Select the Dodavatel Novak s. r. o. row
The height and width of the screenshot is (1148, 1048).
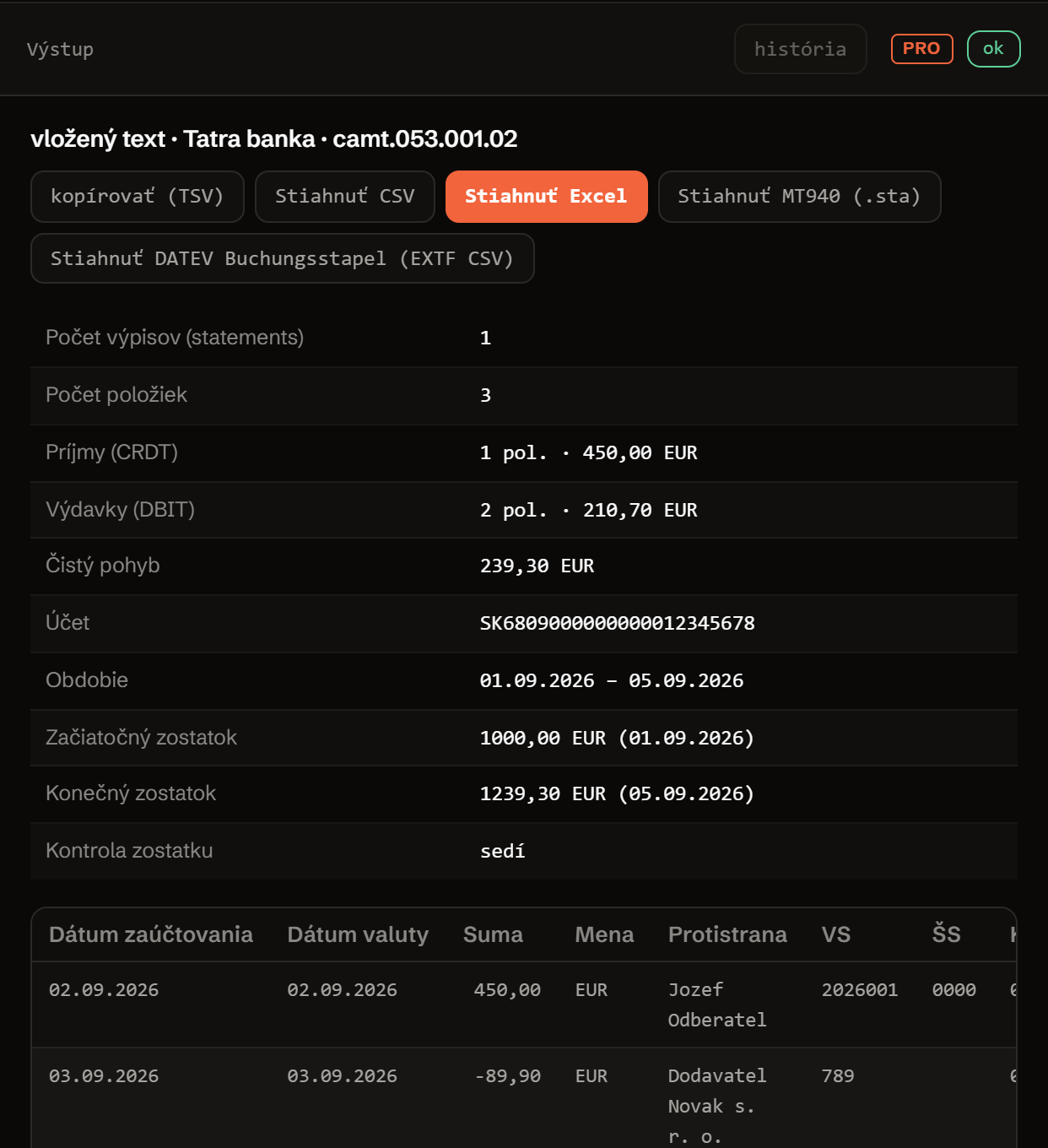pos(524,1098)
